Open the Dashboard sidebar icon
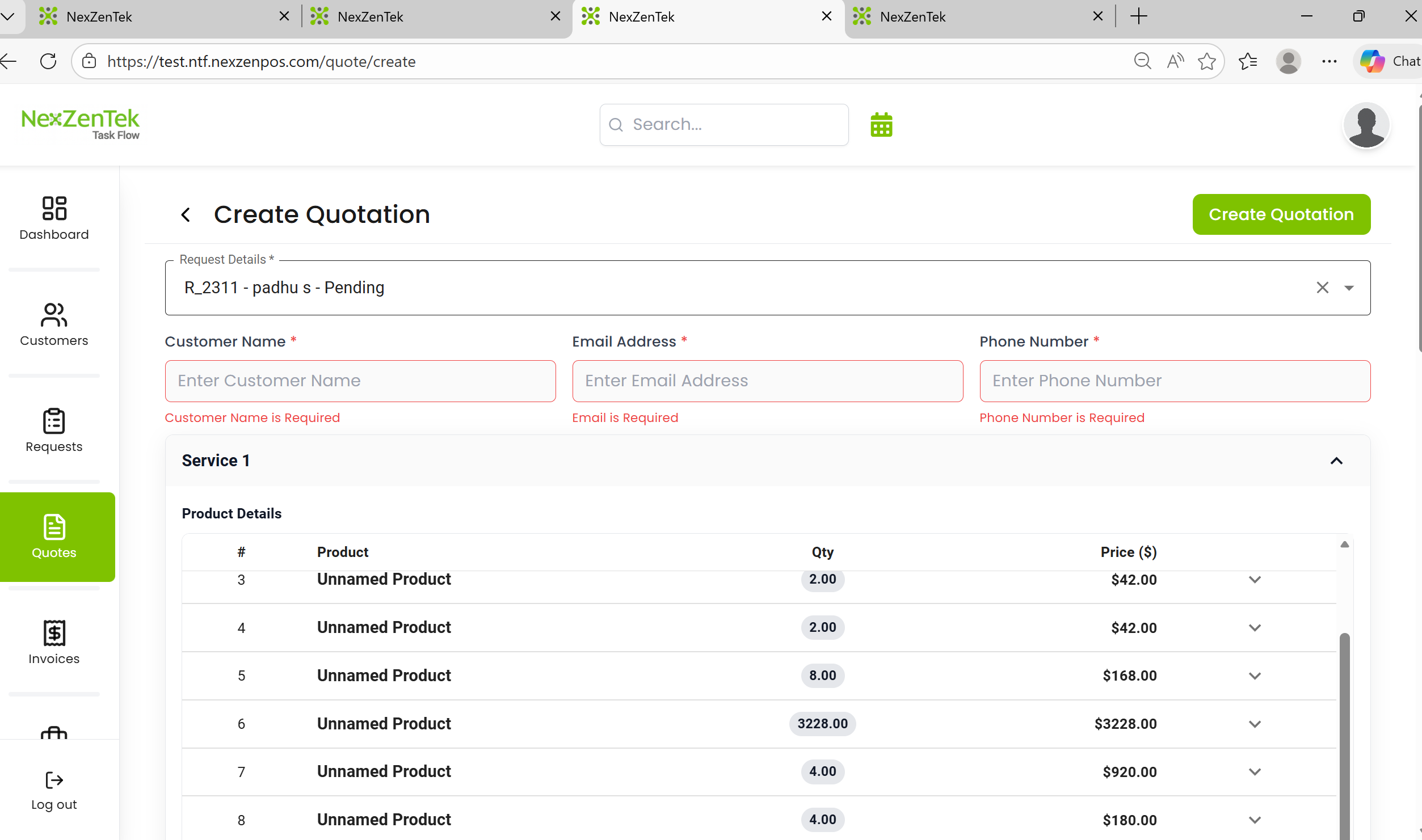The image size is (1422, 840). click(x=54, y=208)
